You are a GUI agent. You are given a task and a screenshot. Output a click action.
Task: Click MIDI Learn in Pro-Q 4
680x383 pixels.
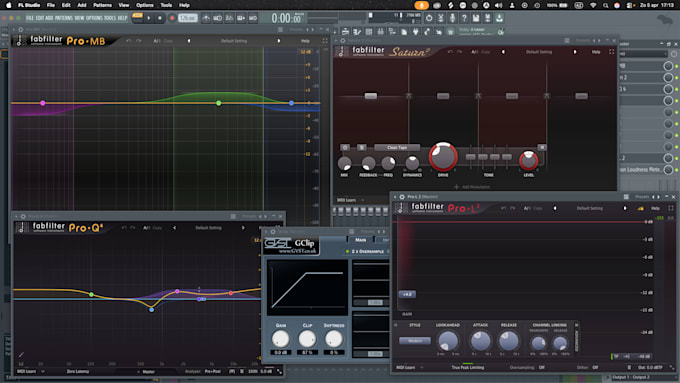26,371
